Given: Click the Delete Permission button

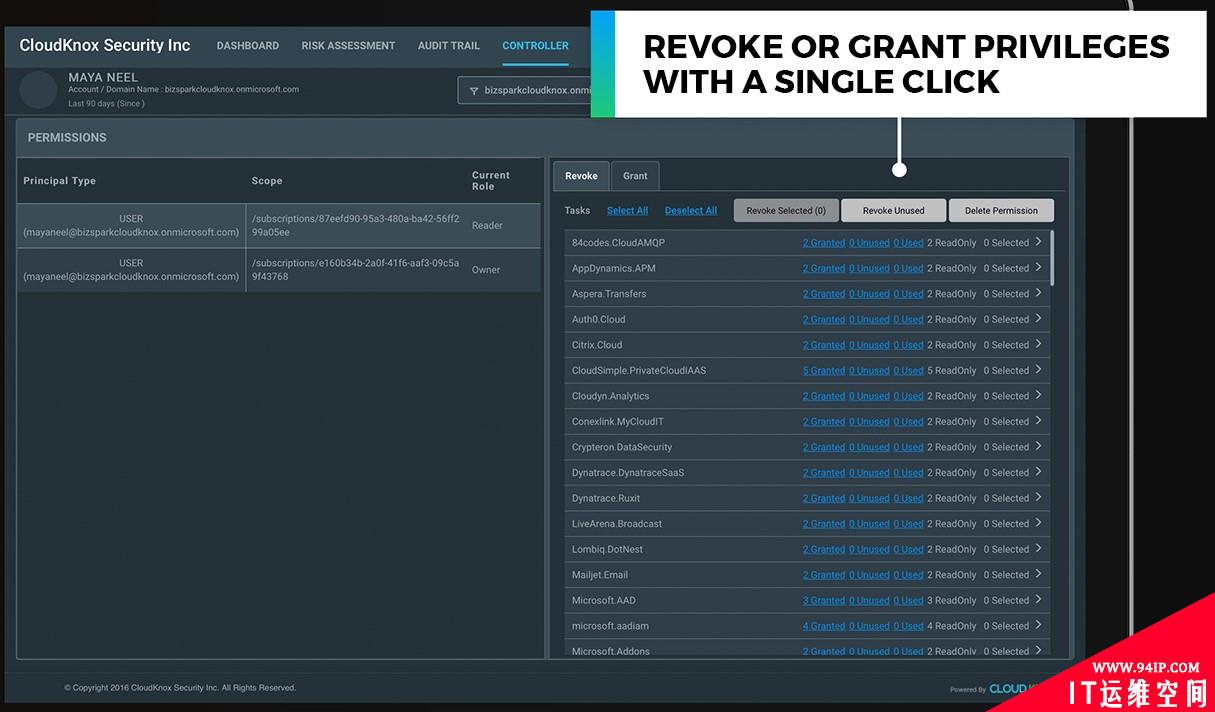Looking at the screenshot, I should [x=1001, y=211].
